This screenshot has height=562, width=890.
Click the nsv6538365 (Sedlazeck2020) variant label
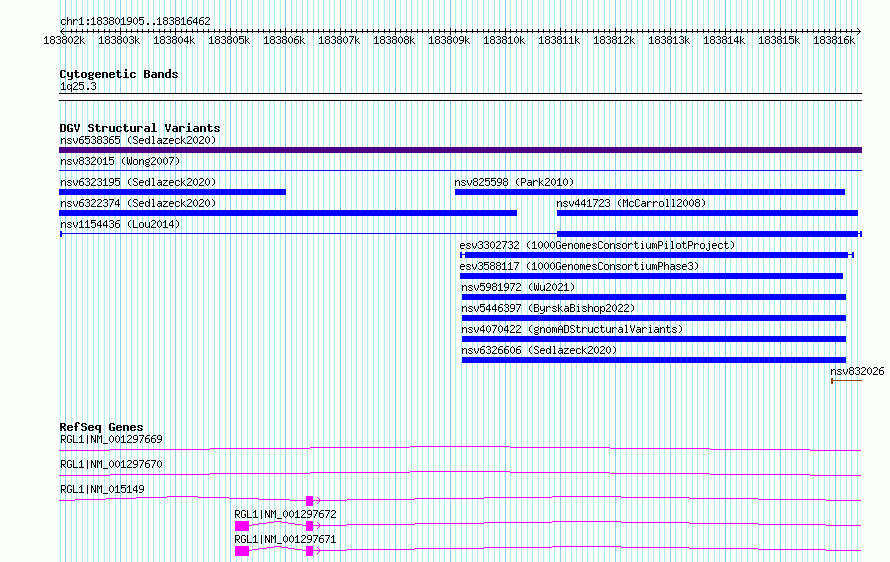pyautogui.click(x=138, y=140)
